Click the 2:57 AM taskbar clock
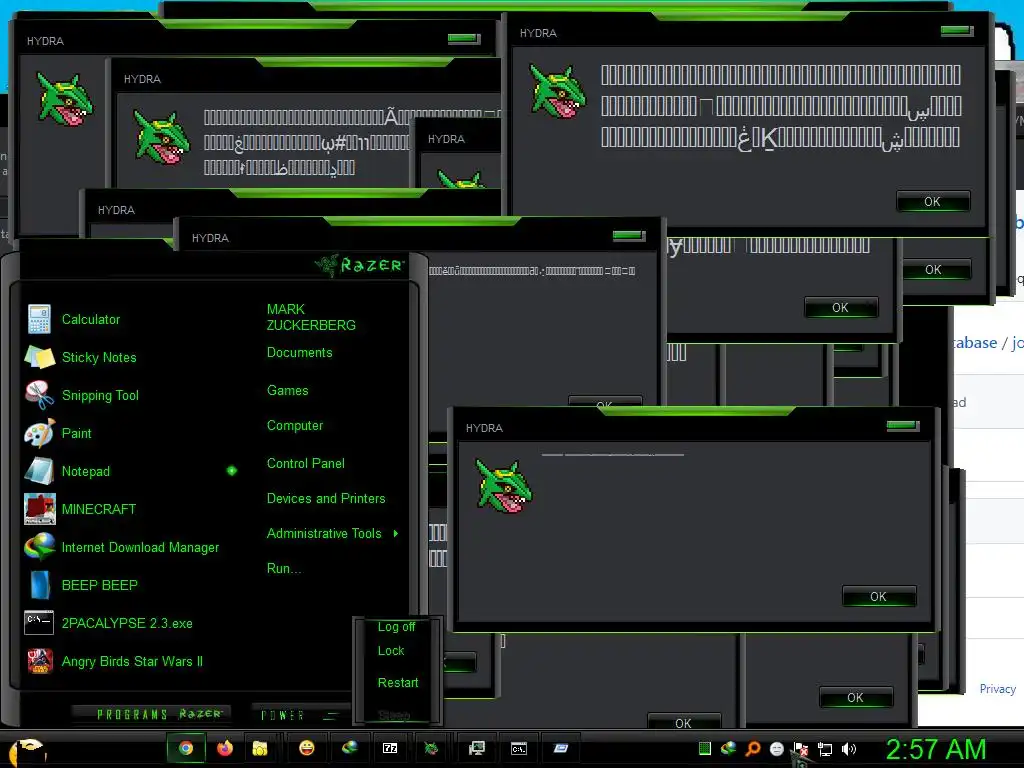The image size is (1024, 768). tap(935, 749)
